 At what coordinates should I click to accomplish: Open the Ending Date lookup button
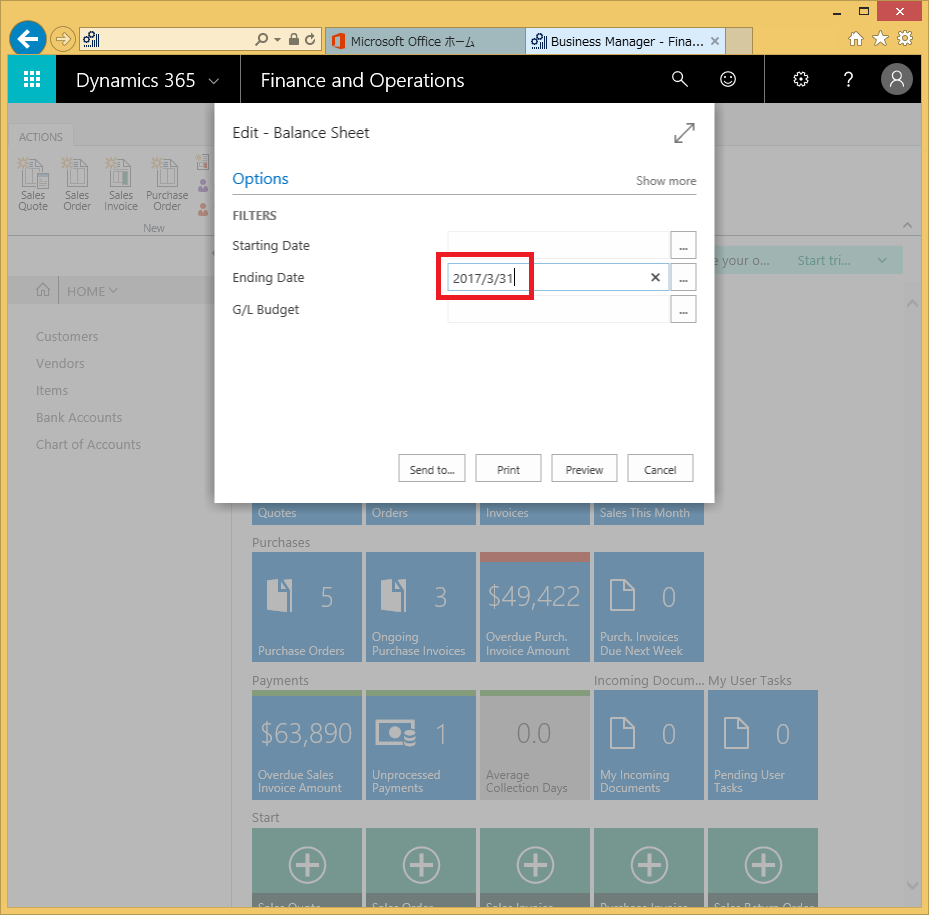(x=683, y=277)
